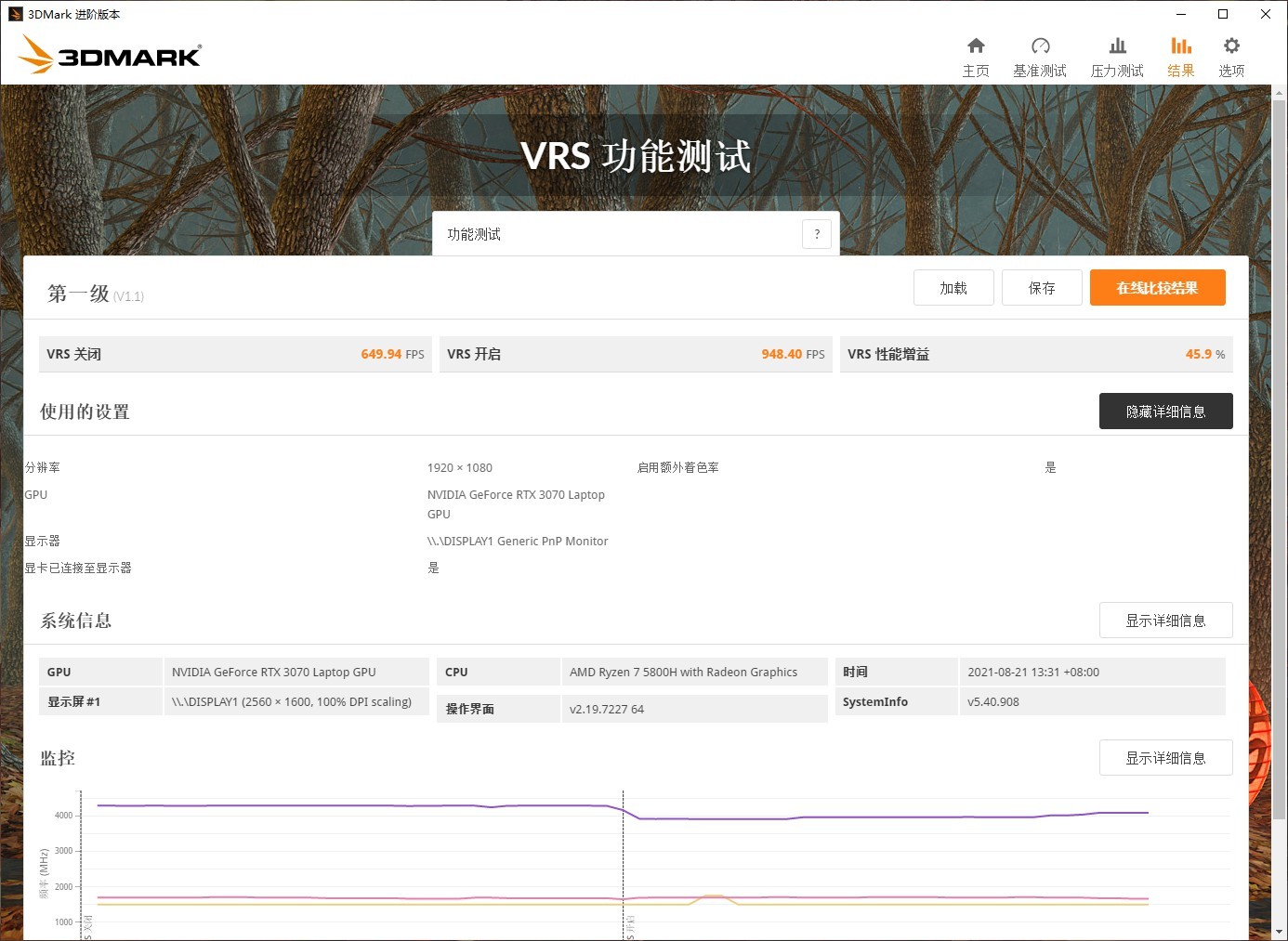Open the 主页 home icon

click(x=976, y=57)
